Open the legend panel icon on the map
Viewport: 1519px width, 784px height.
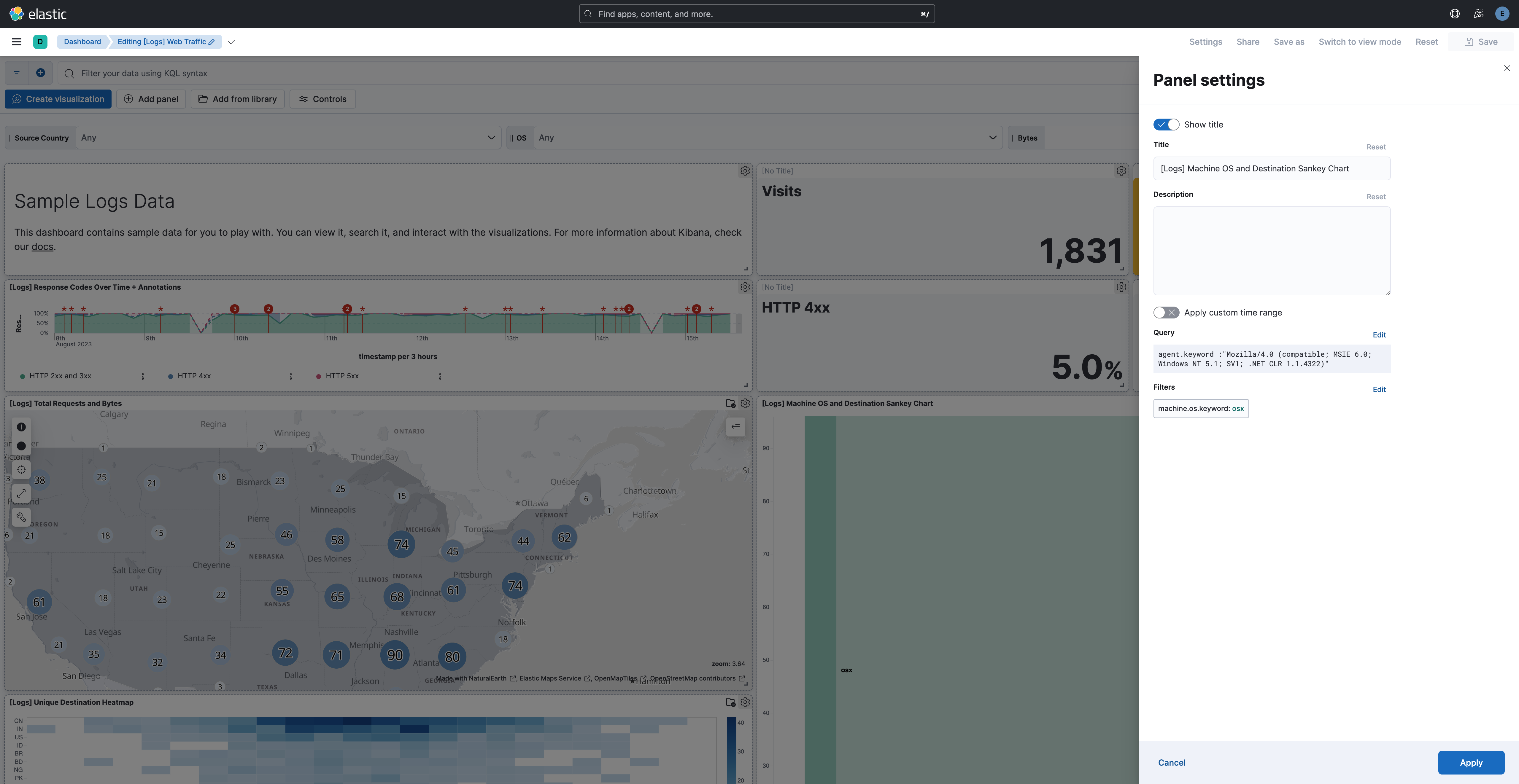[x=735, y=427]
